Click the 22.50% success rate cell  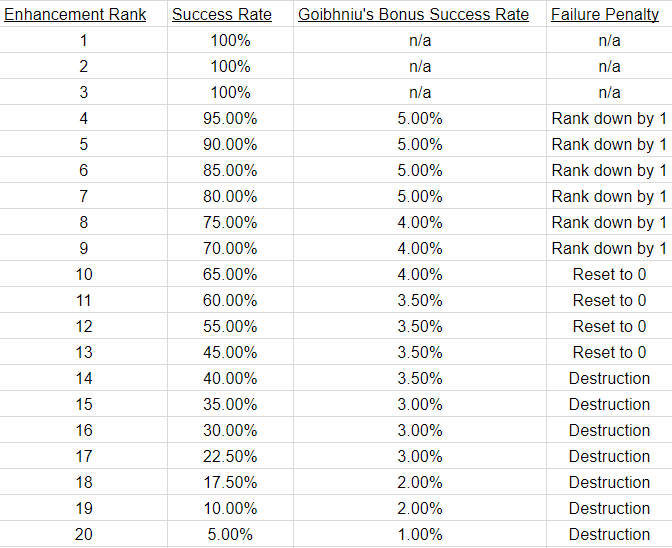point(230,456)
